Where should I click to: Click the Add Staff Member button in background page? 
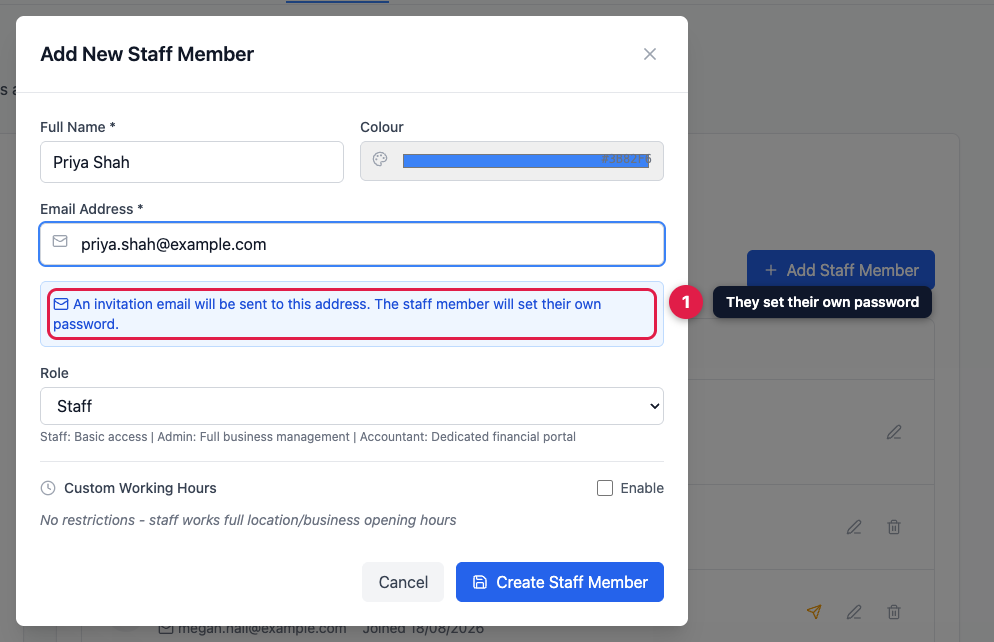pyautogui.click(x=841, y=270)
